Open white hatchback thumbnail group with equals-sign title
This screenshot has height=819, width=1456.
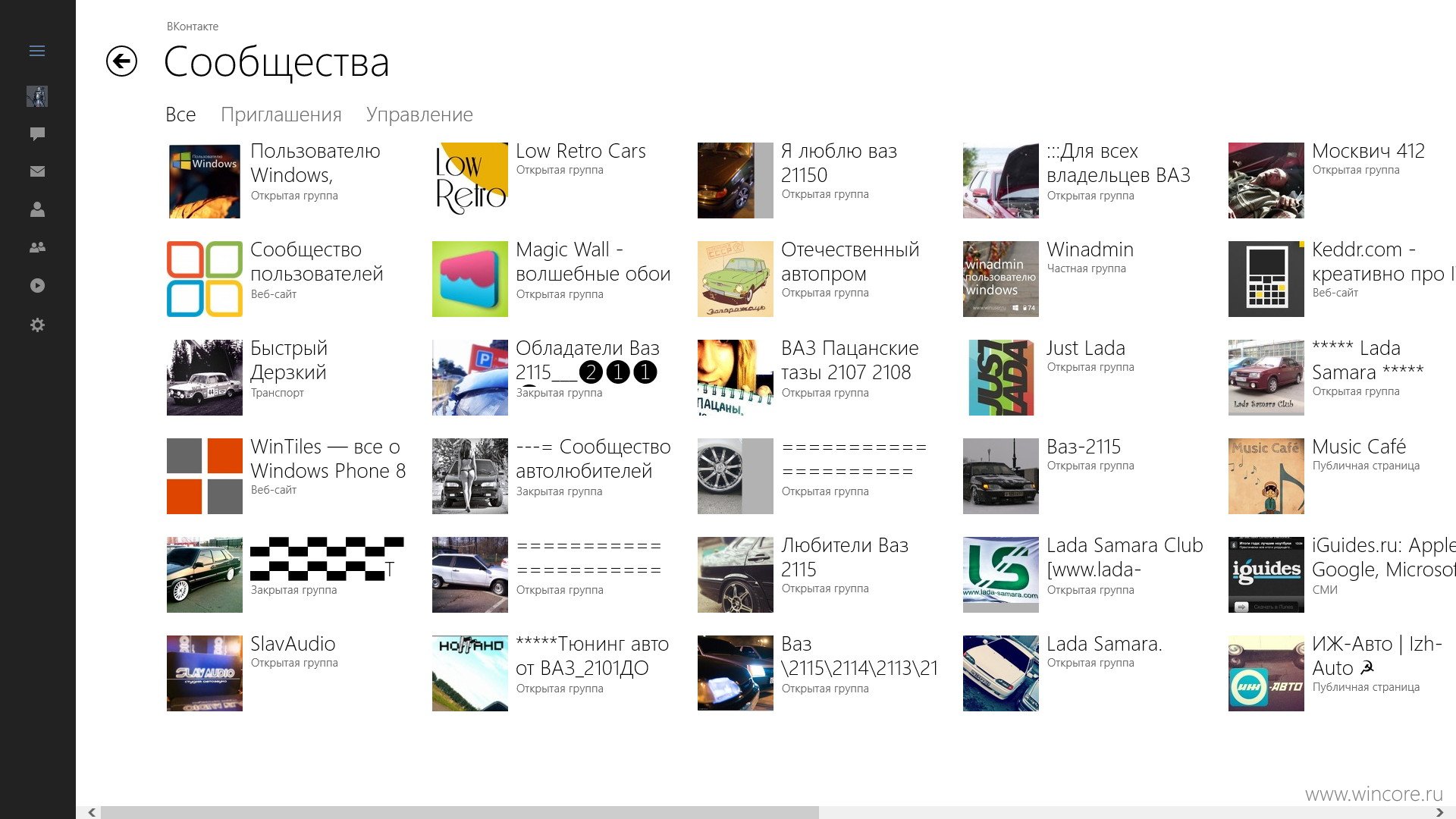[x=470, y=575]
